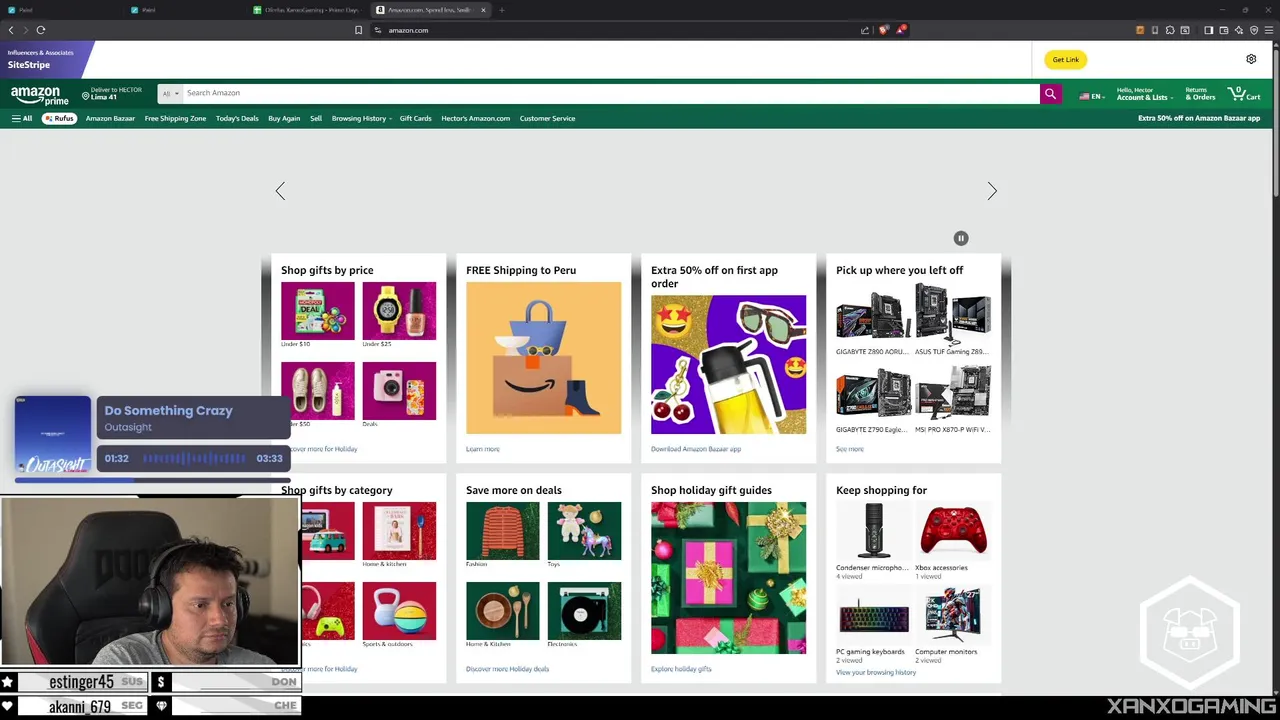1280x720 pixels.
Task: Open the Xbox accessories thumbnail
Action: point(953,531)
